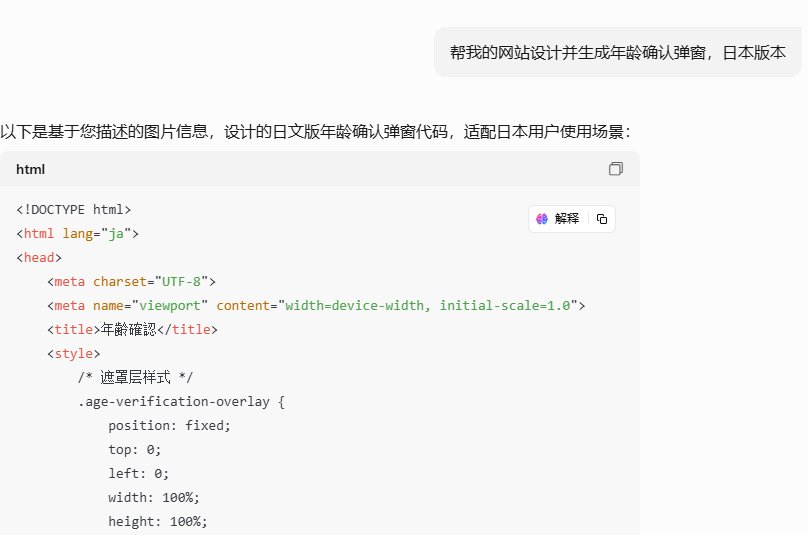Click the position: fixed; line
Image resolution: width=808 pixels, height=535 pixels.
pos(170,425)
